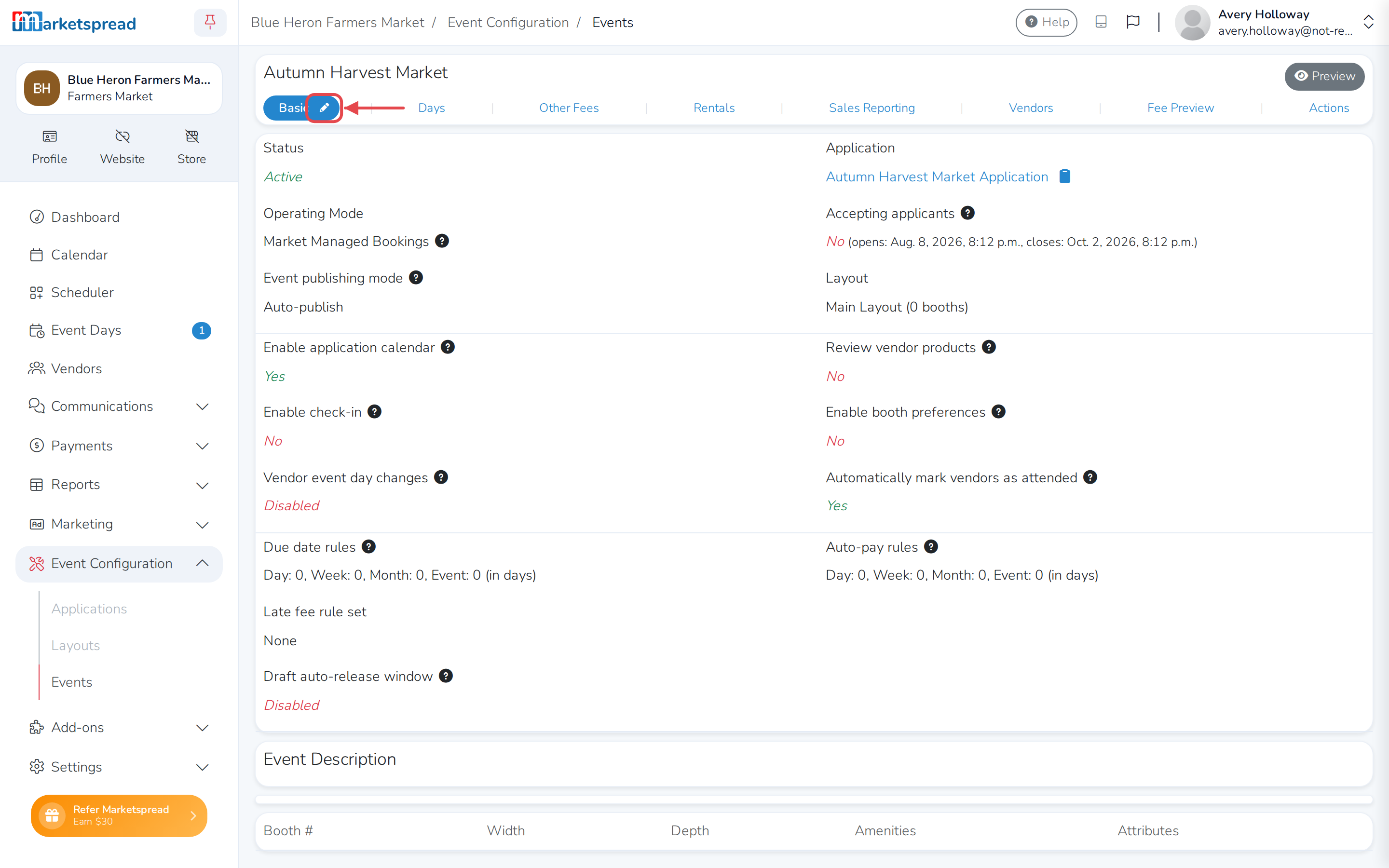
Task: Expand the Settings menu
Action: [120, 768]
